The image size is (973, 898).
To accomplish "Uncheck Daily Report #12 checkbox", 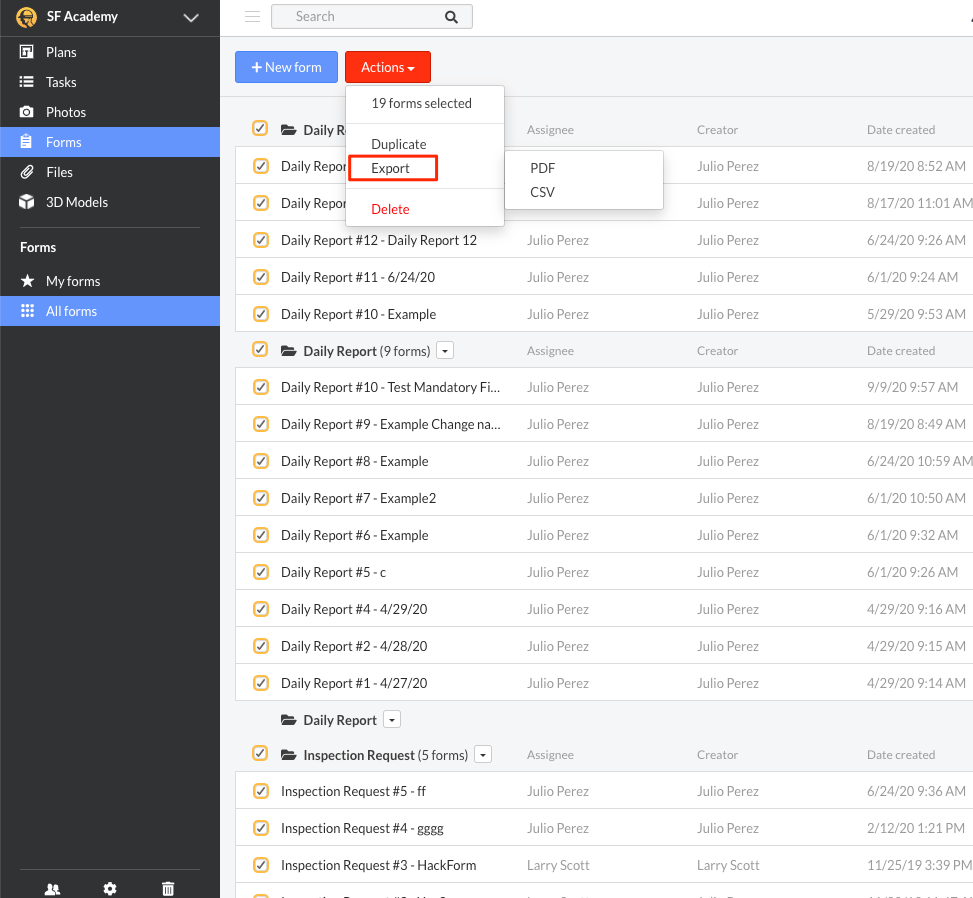I will point(261,240).
